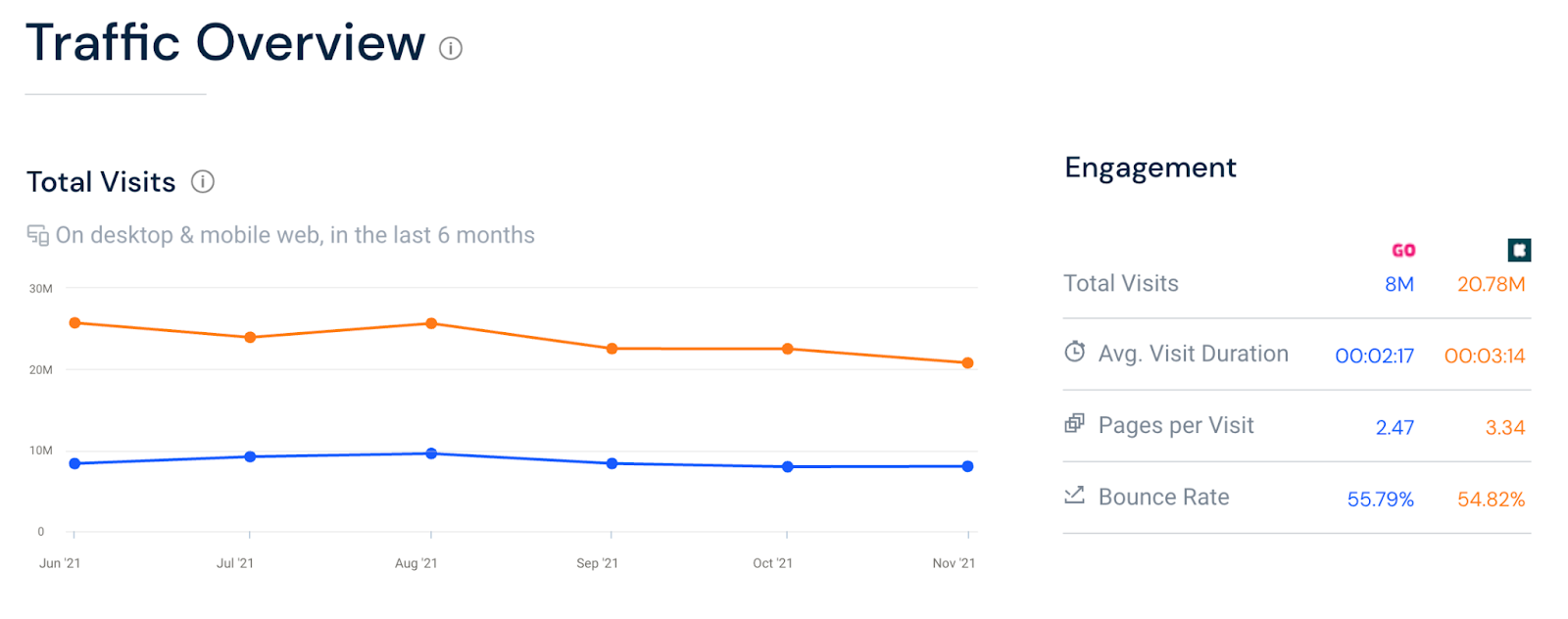Click the Pages per Visit icon
Screen dimensions: 1568x619
point(1075,423)
